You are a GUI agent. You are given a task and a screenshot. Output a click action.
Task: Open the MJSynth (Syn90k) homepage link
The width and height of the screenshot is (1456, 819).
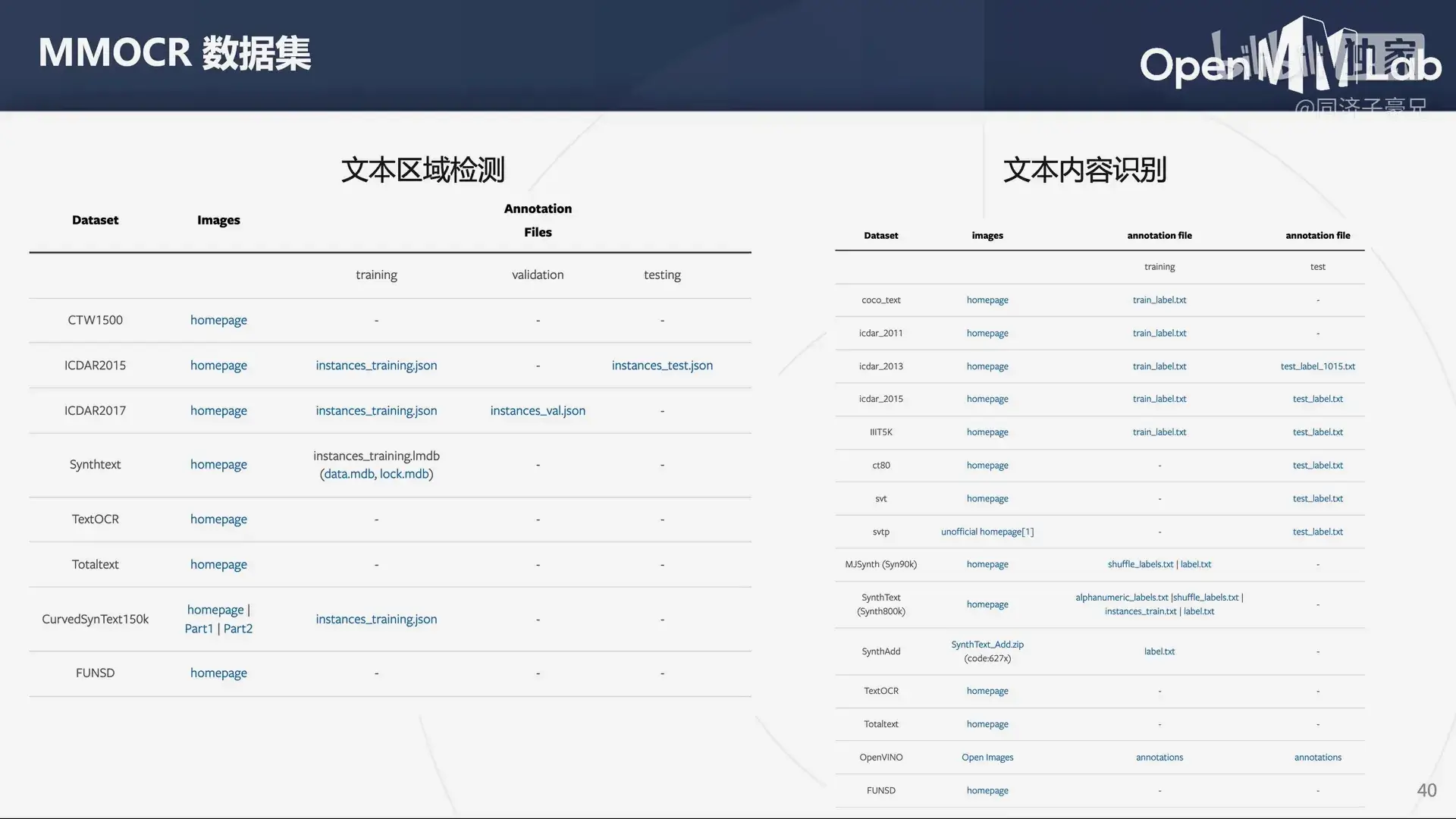point(987,565)
